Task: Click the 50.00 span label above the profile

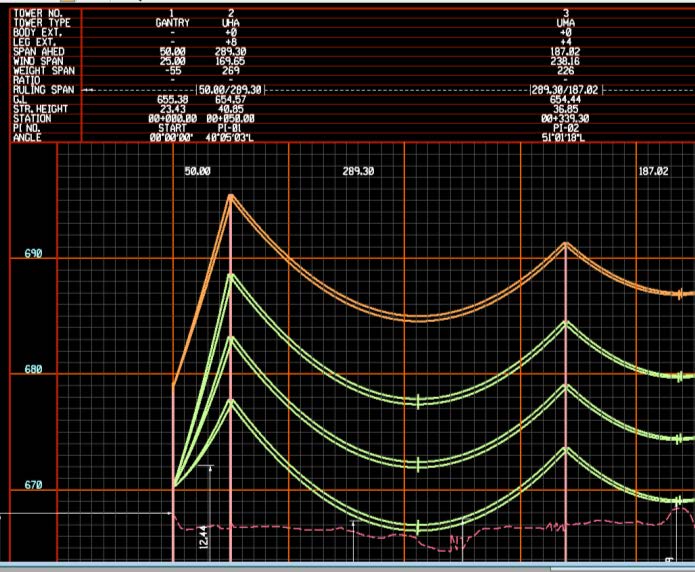Action: click(197, 172)
